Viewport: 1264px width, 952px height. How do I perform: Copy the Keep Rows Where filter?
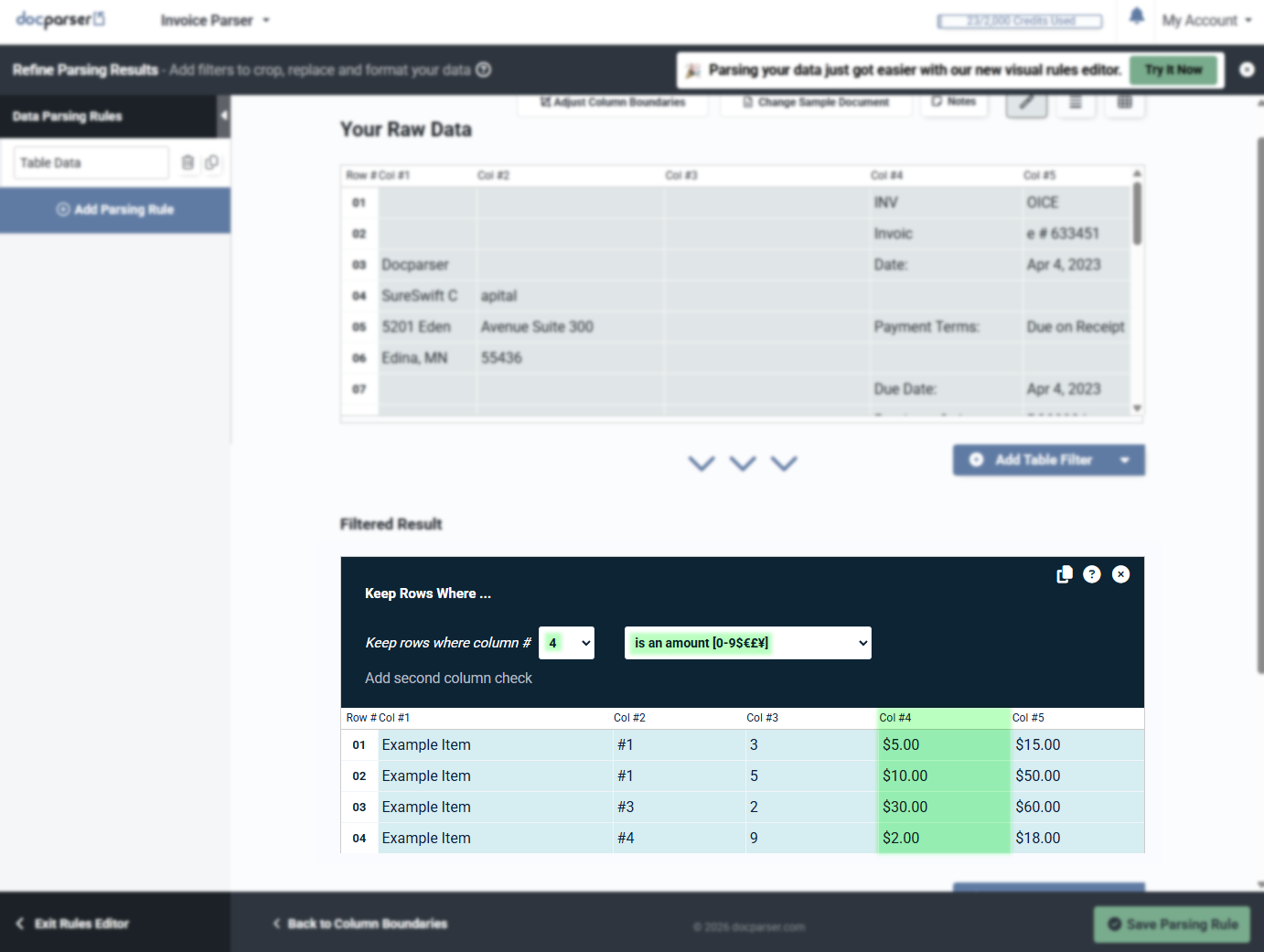pyautogui.click(x=1064, y=574)
